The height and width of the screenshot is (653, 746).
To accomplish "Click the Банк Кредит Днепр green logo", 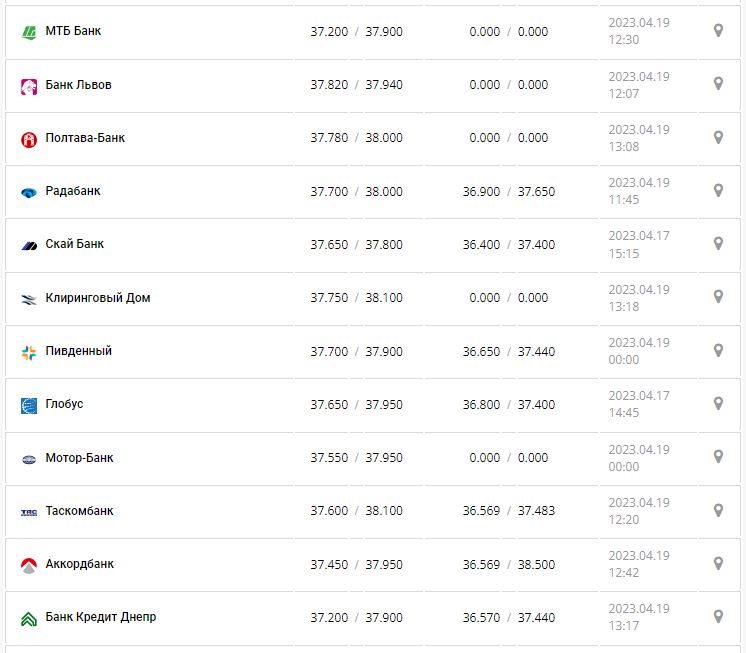I will (29, 618).
